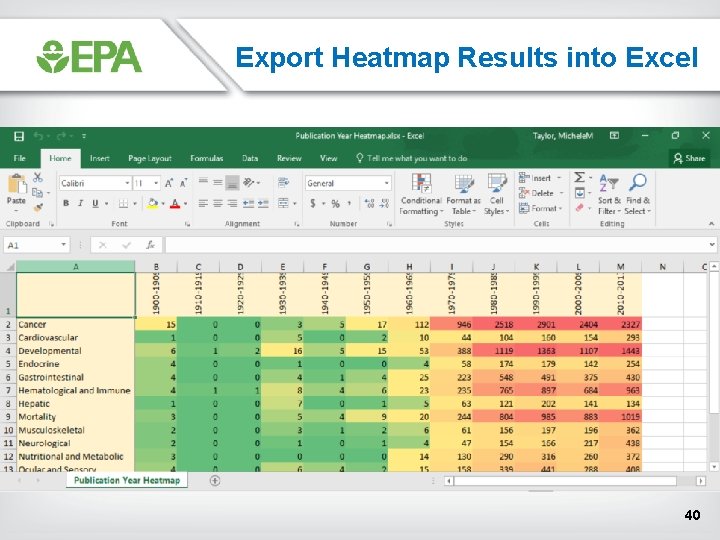Click the Undo arrow icon
This screenshot has height=540, width=720.
39,136
